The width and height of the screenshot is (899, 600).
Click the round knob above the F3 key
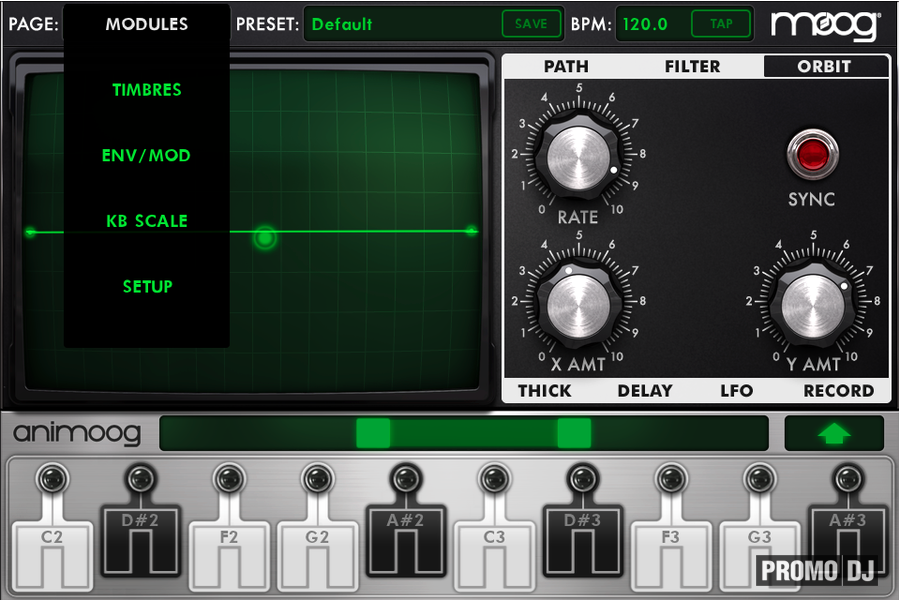tap(671, 478)
